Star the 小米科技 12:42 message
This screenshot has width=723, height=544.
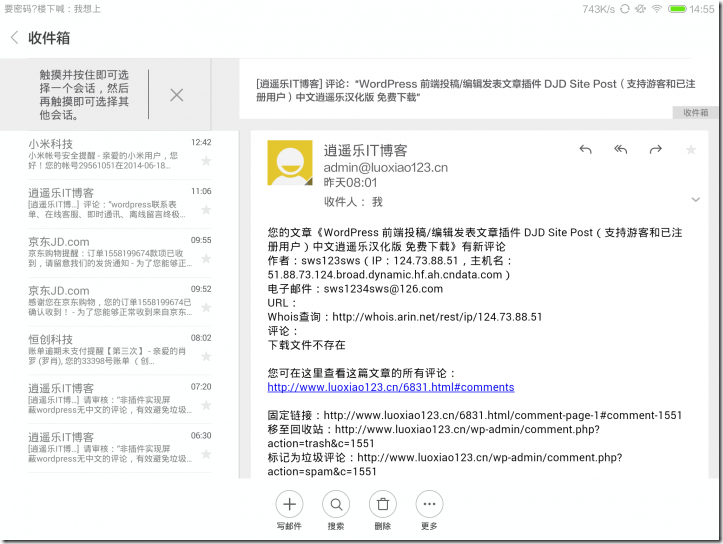pyautogui.click(x=206, y=161)
